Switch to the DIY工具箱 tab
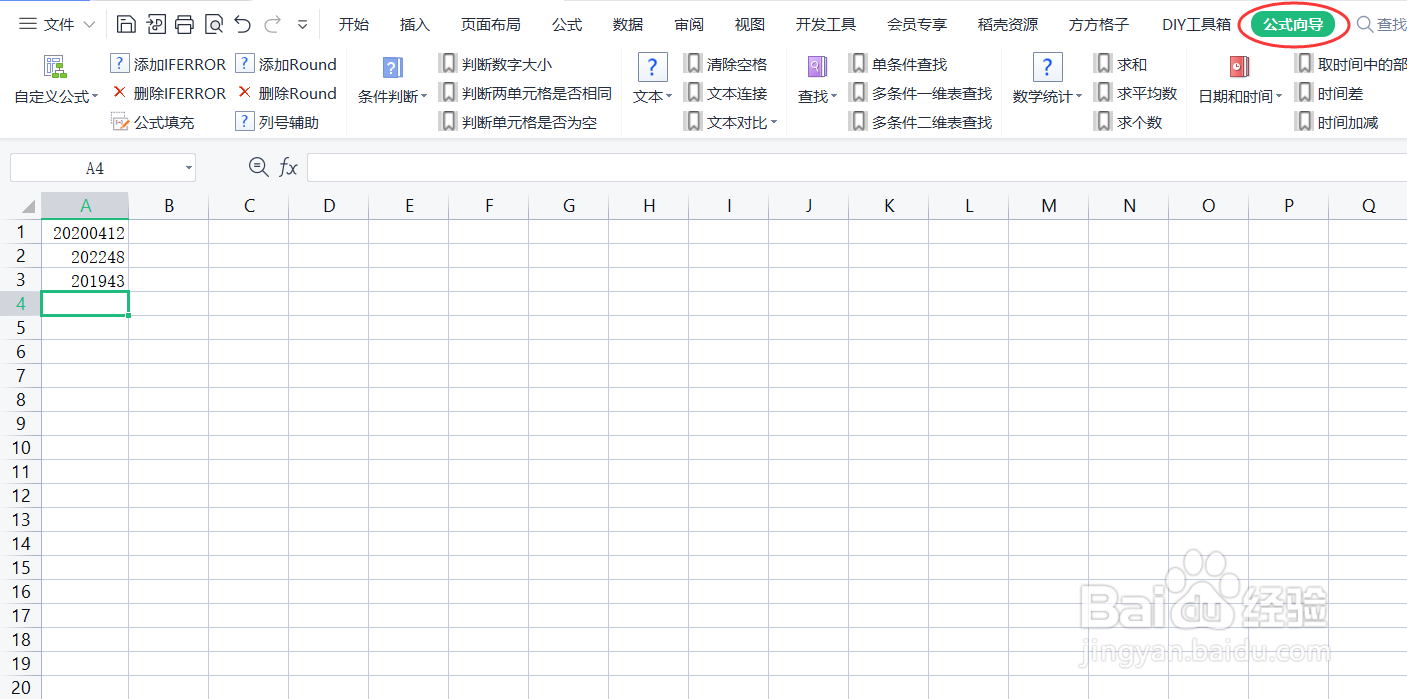The width and height of the screenshot is (1407, 699). (x=1196, y=24)
